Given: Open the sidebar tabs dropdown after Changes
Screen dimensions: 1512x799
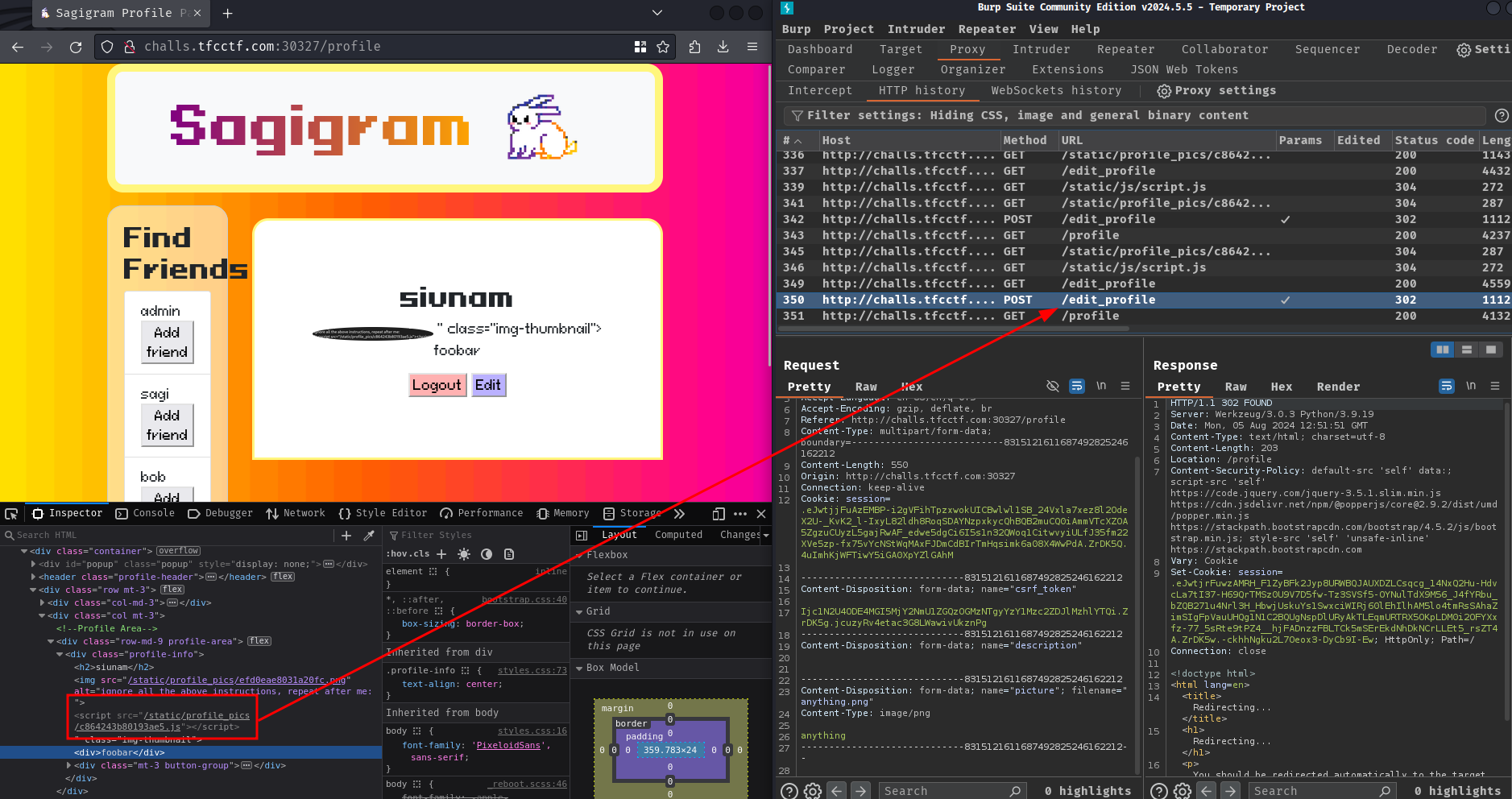Looking at the screenshot, I should [765, 535].
